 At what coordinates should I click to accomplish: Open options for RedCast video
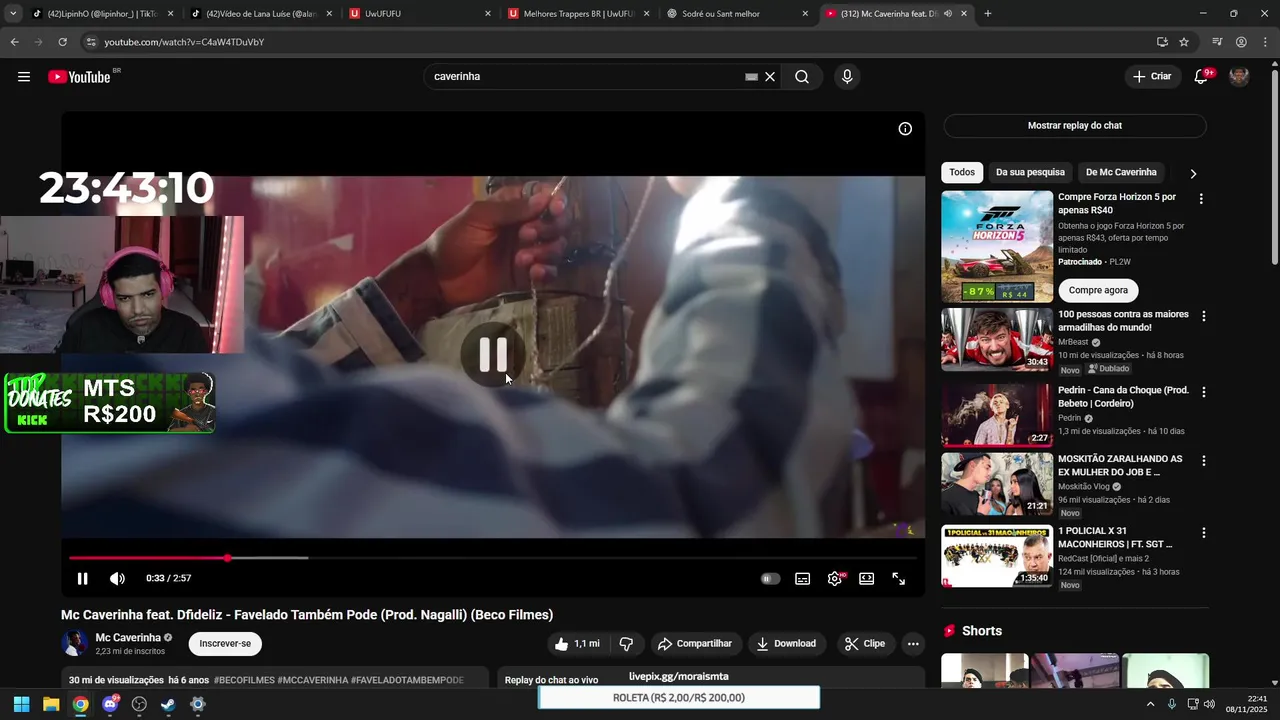point(1203,533)
